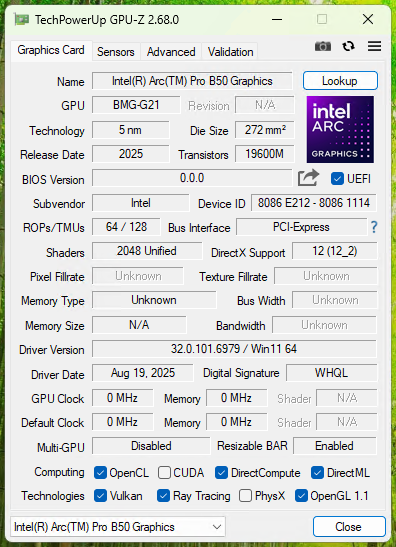
Task: Click the DirectX Support field 12 (12_2)
Action: 335,251
